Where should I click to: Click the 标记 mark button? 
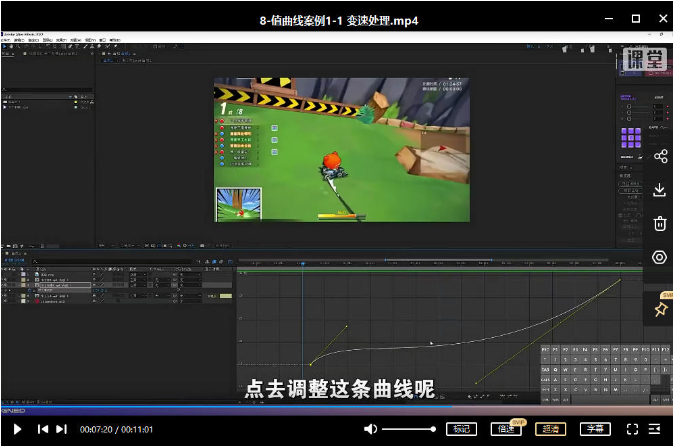coord(461,429)
